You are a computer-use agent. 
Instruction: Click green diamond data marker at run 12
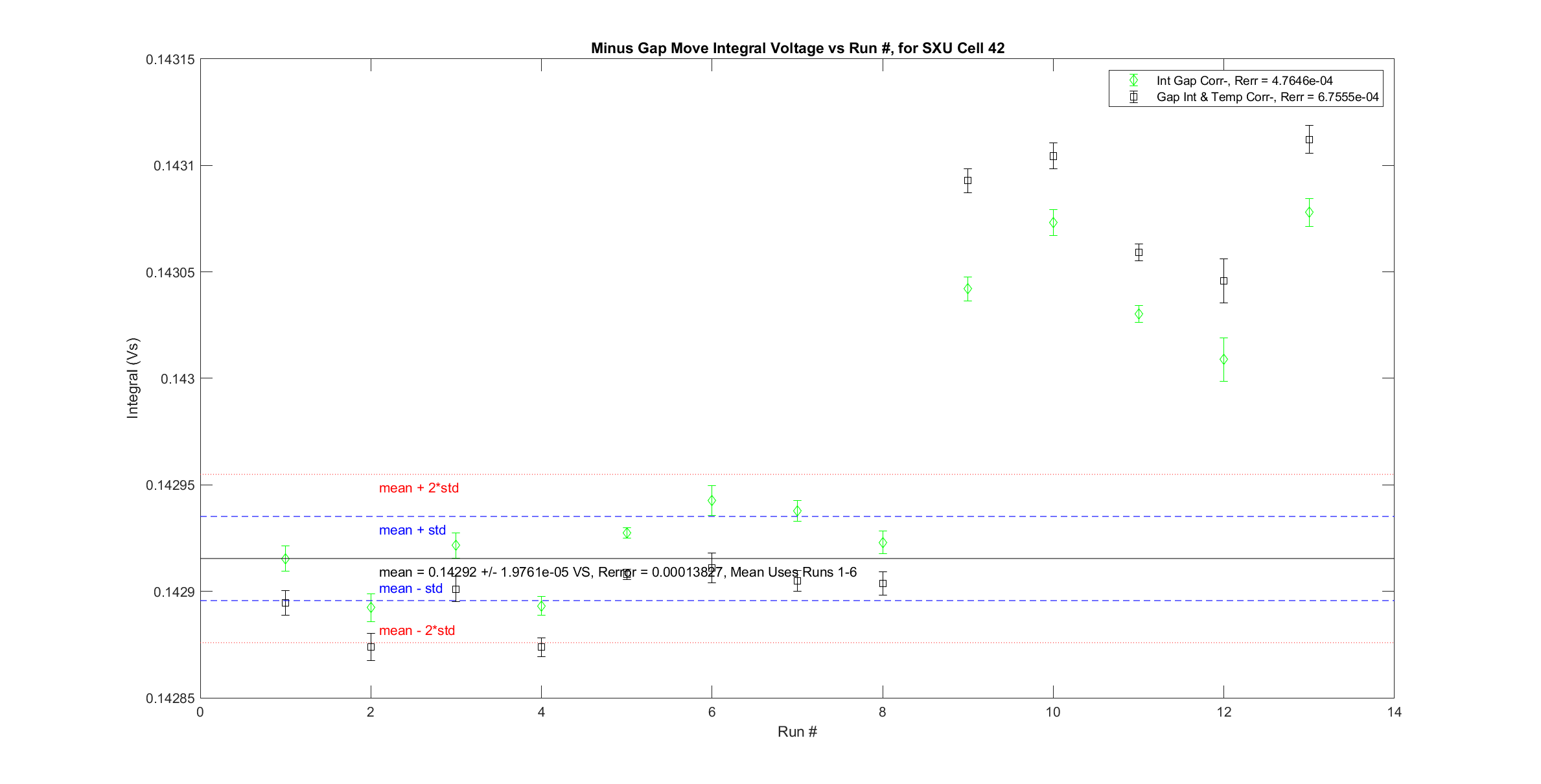click(x=1223, y=360)
